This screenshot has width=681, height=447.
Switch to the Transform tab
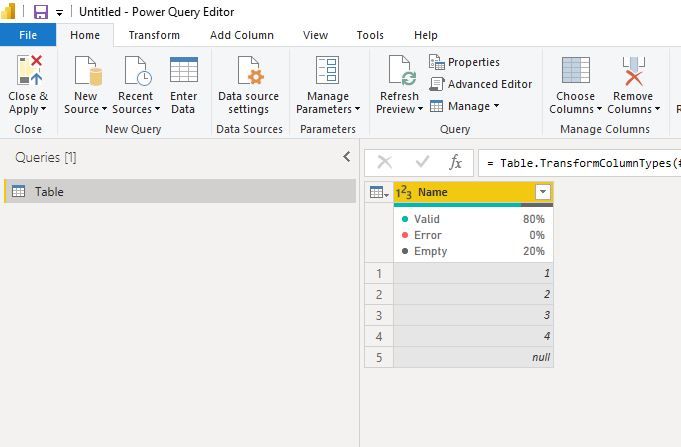point(154,35)
